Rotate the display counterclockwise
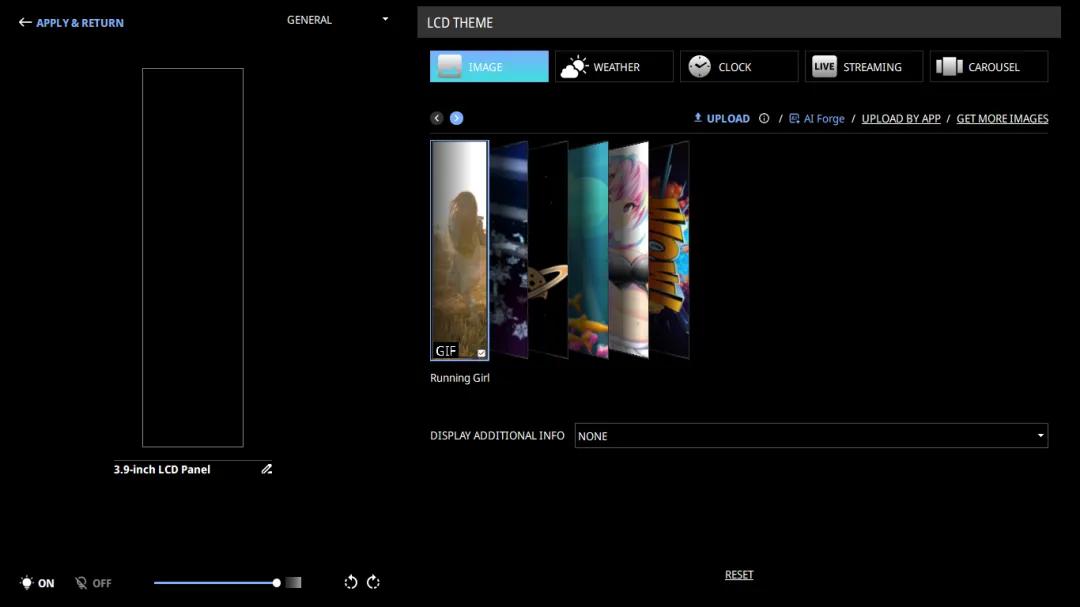The width and height of the screenshot is (1080, 607). [x=351, y=582]
